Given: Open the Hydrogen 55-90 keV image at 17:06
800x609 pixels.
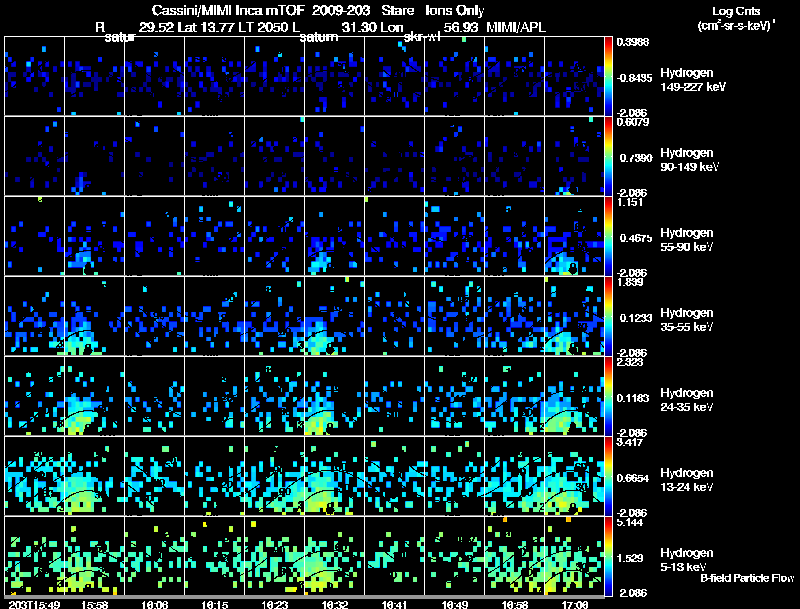Looking at the screenshot, I should pyautogui.click(x=574, y=236).
